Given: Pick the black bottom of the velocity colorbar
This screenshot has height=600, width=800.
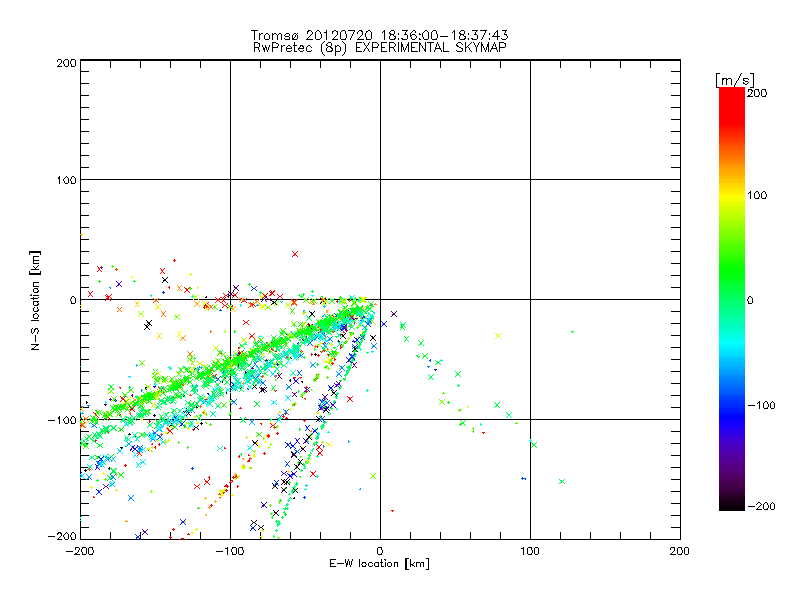Looking at the screenshot, I should (x=732, y=504).
